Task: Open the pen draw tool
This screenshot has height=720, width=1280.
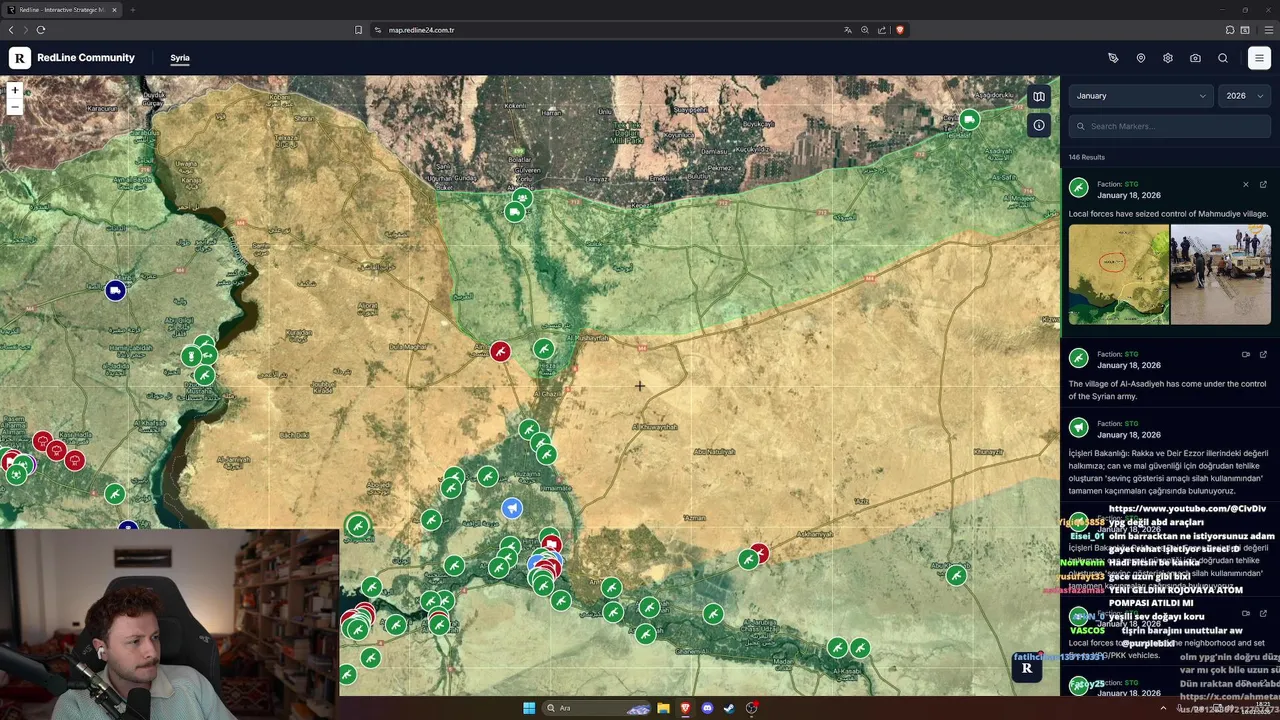Action: (x=1113, y=58)
